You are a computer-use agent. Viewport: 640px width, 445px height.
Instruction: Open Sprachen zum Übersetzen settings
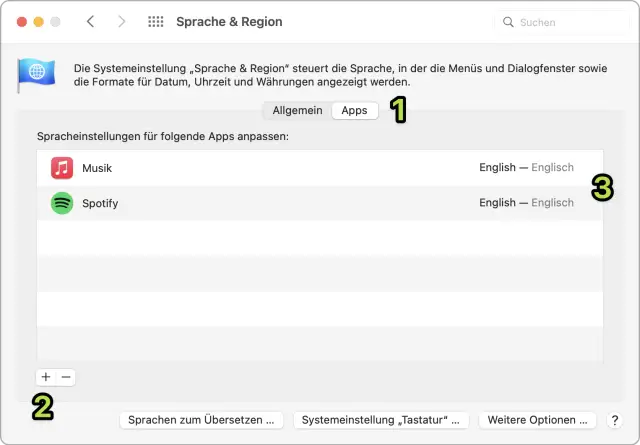pyautogui.click(x=201, y=420)
